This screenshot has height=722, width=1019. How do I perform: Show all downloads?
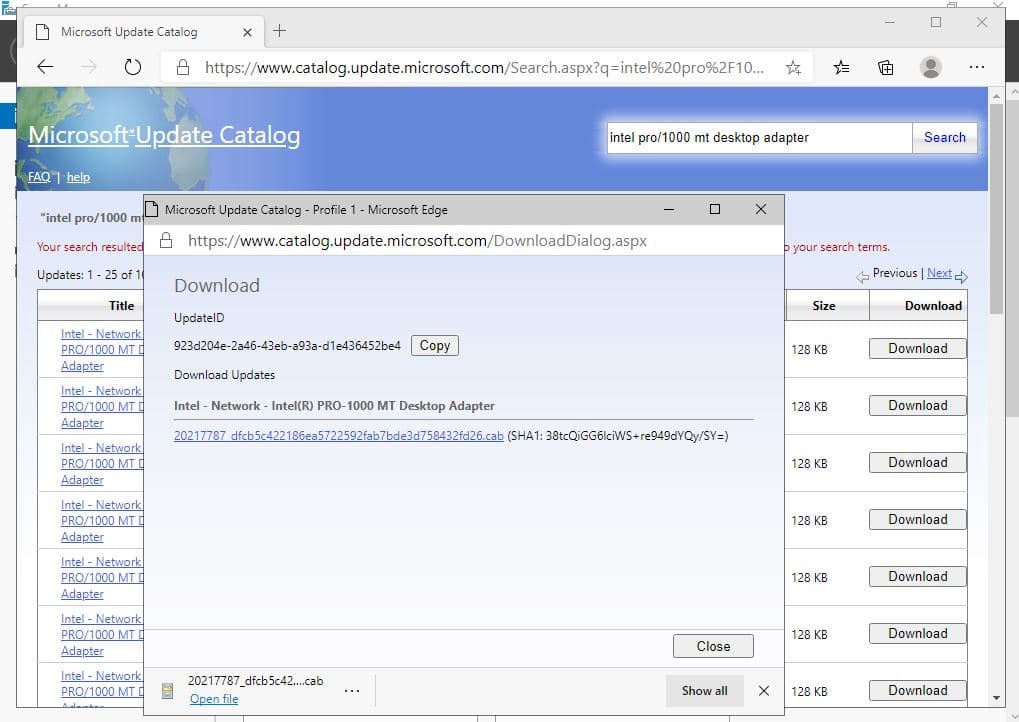(705, 690)
